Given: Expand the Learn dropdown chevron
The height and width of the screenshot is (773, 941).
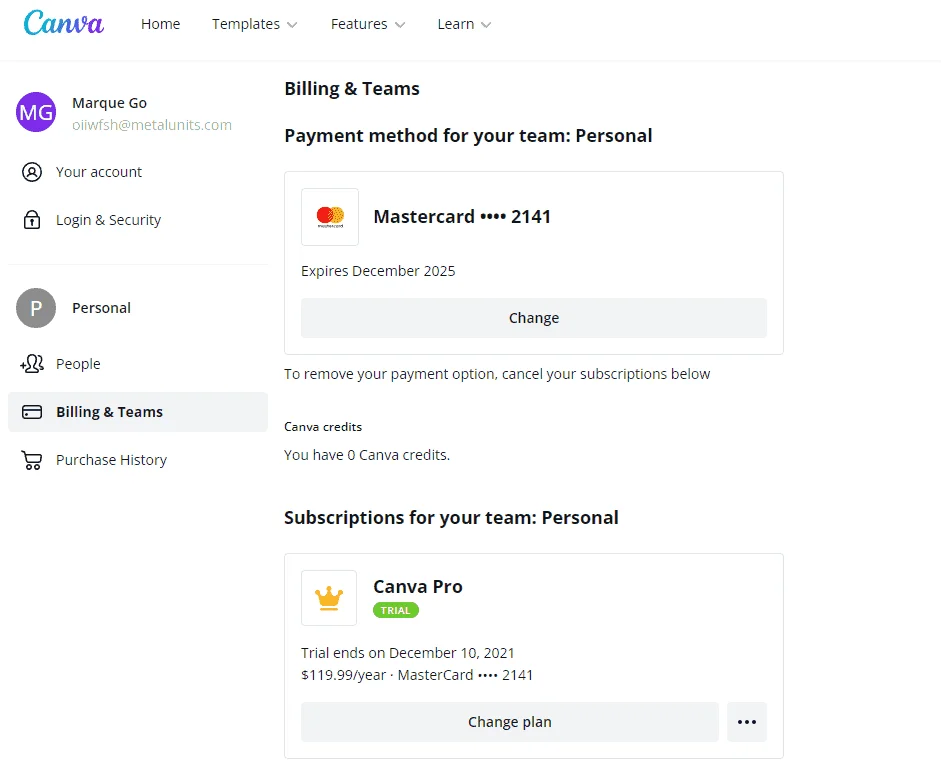Looking at the screenshot, I should coord(486,25).
